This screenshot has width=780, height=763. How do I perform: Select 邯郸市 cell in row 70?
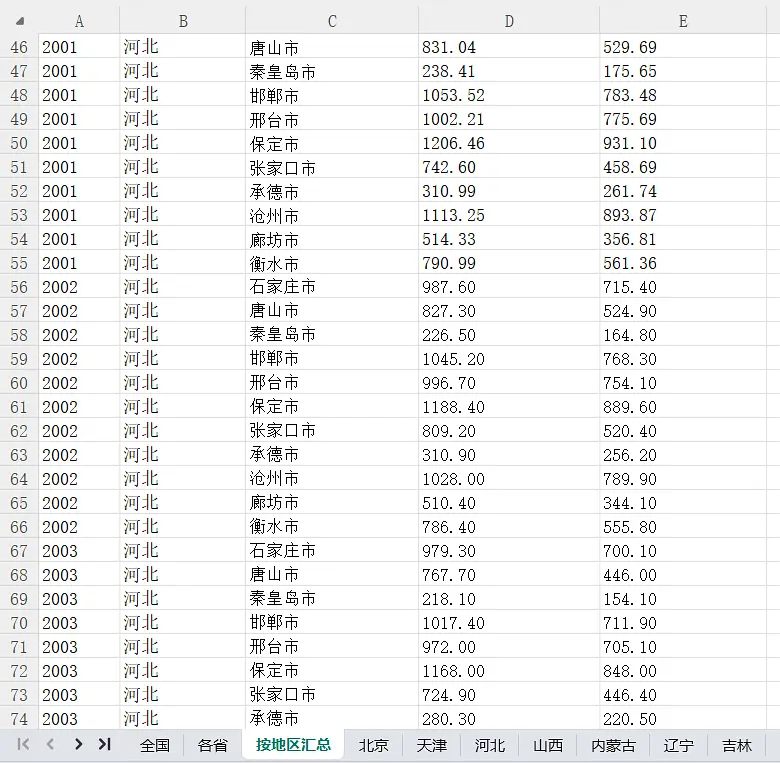pyautogui.click(x=332, y=623)
